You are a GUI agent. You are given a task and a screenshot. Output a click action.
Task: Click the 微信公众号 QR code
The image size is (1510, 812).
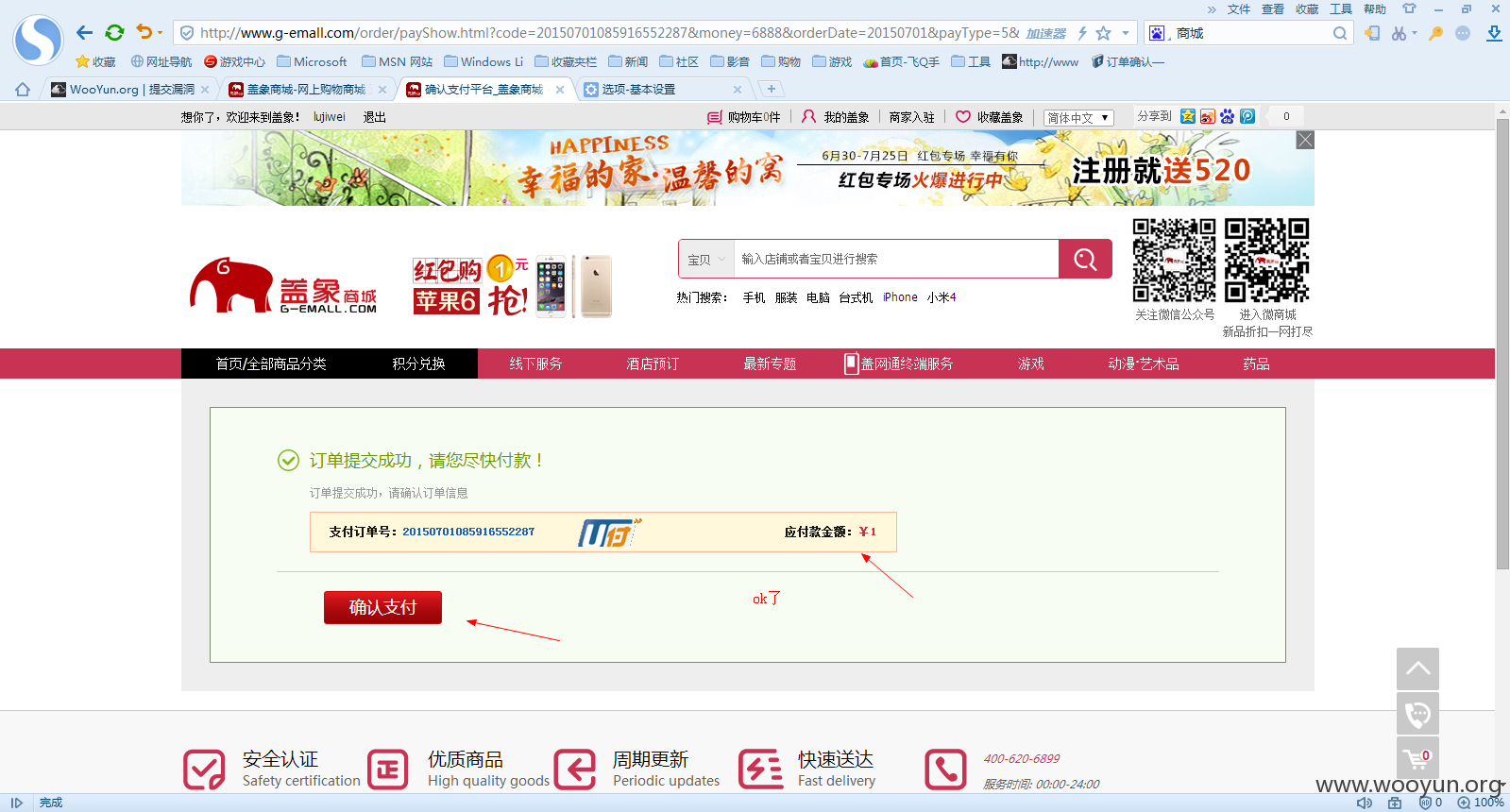click(1174, 260)
